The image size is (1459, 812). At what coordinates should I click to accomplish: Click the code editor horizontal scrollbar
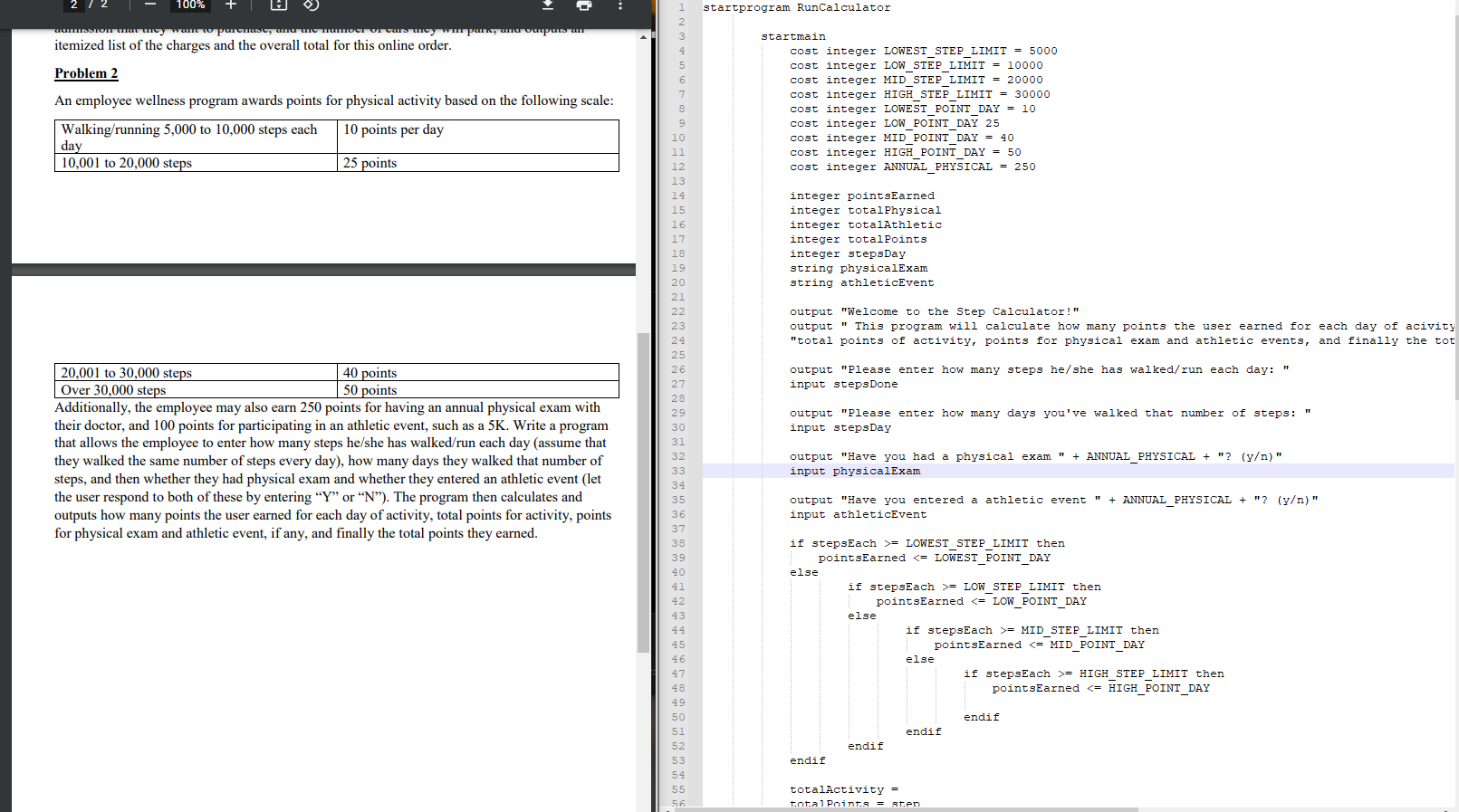coord(907,808)
